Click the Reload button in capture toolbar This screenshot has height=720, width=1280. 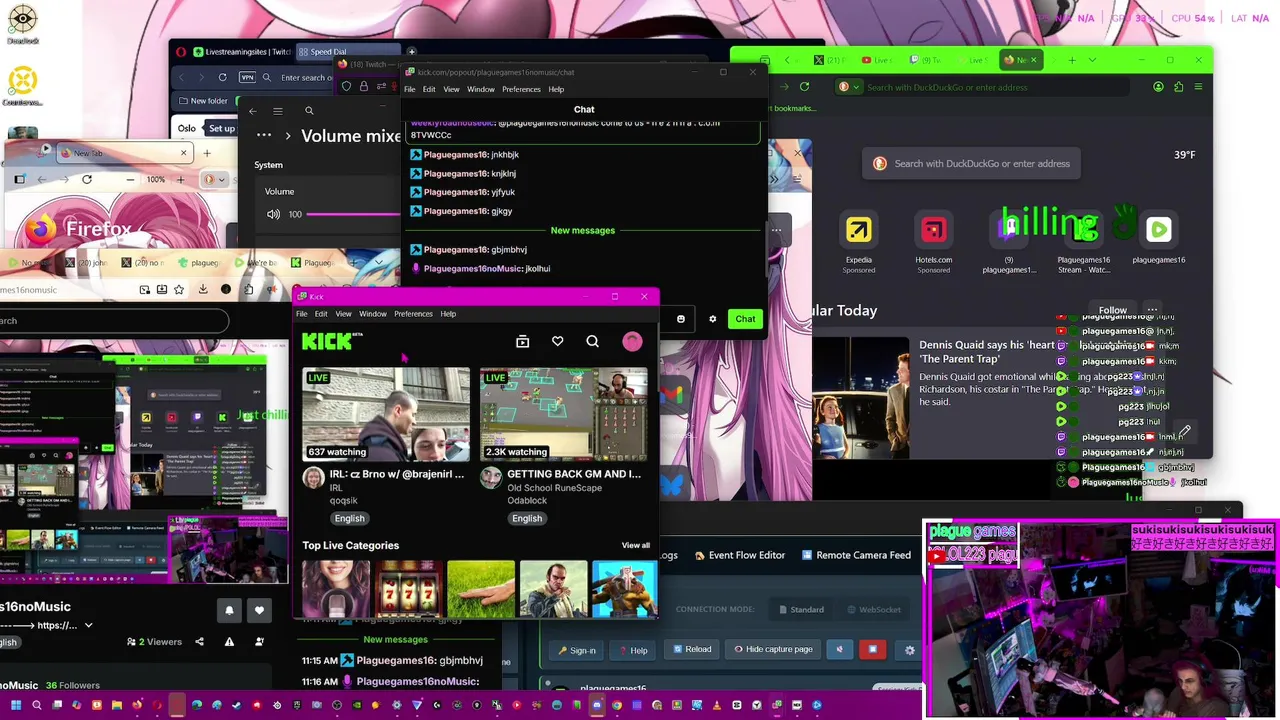pos(692,649)
